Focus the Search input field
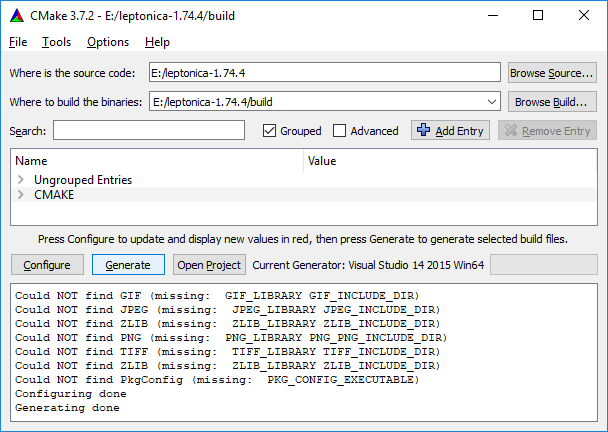Image resolution: width=608 pixels, height=432 pixels. pos(149,130)
